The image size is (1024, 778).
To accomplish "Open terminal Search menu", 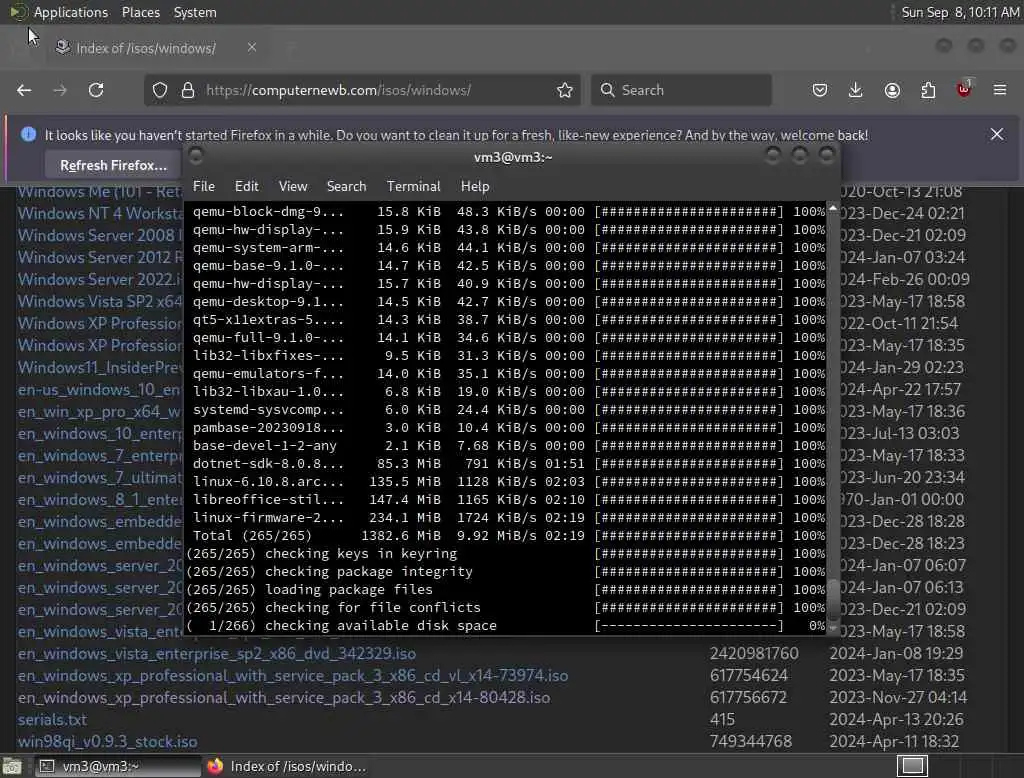I will click(x=346, y=186).
